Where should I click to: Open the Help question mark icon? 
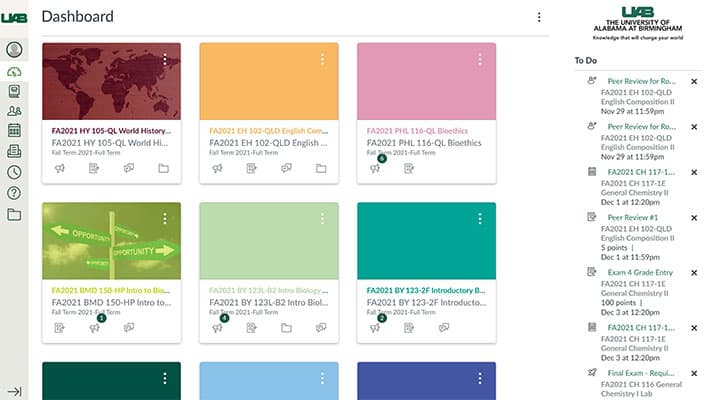(x=14, y=193)
